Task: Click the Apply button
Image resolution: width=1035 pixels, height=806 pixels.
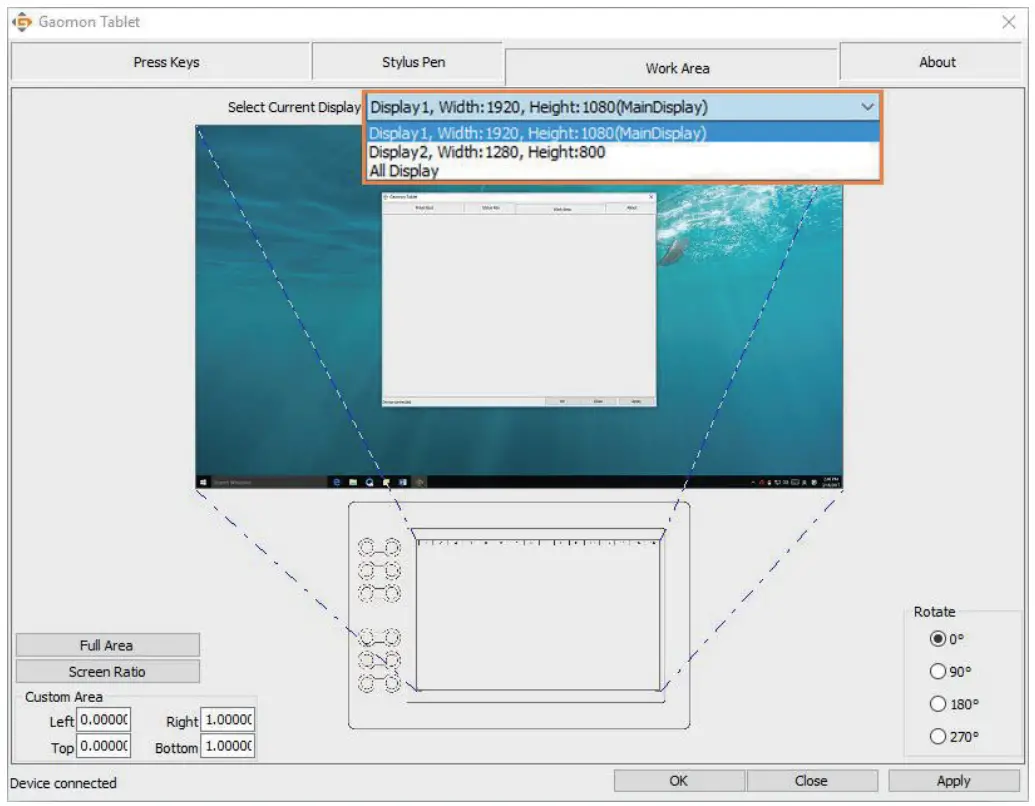Action: coord(953,781)
